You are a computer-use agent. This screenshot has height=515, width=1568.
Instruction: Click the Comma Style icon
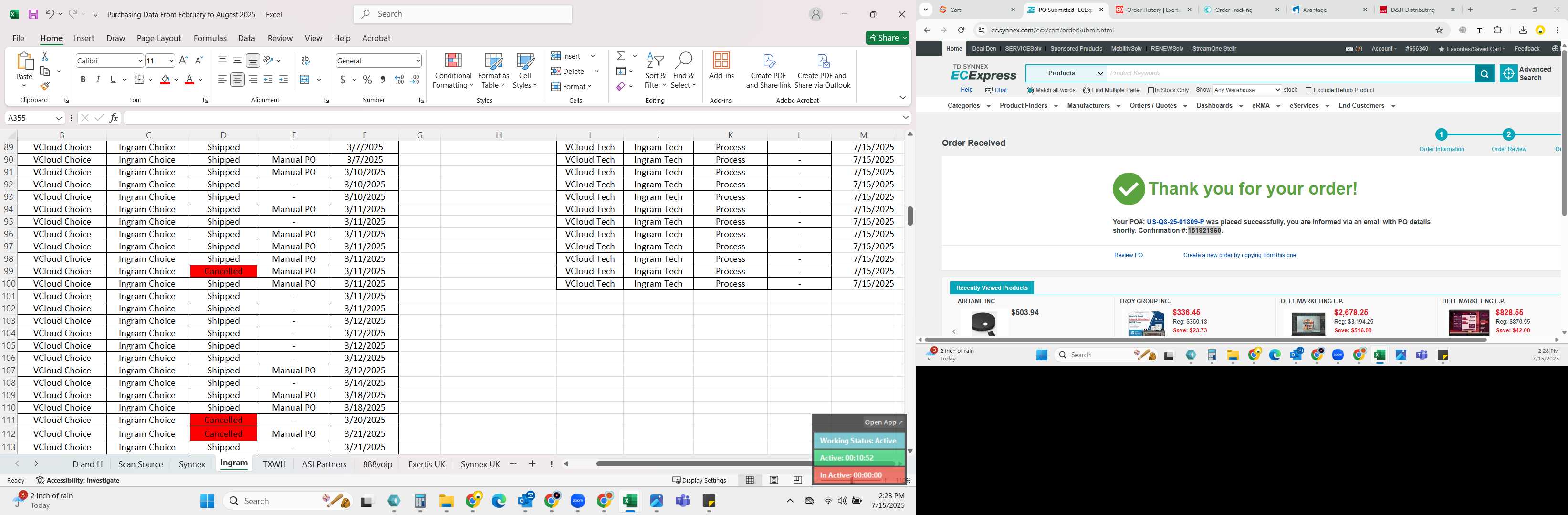tap(382, 80)
